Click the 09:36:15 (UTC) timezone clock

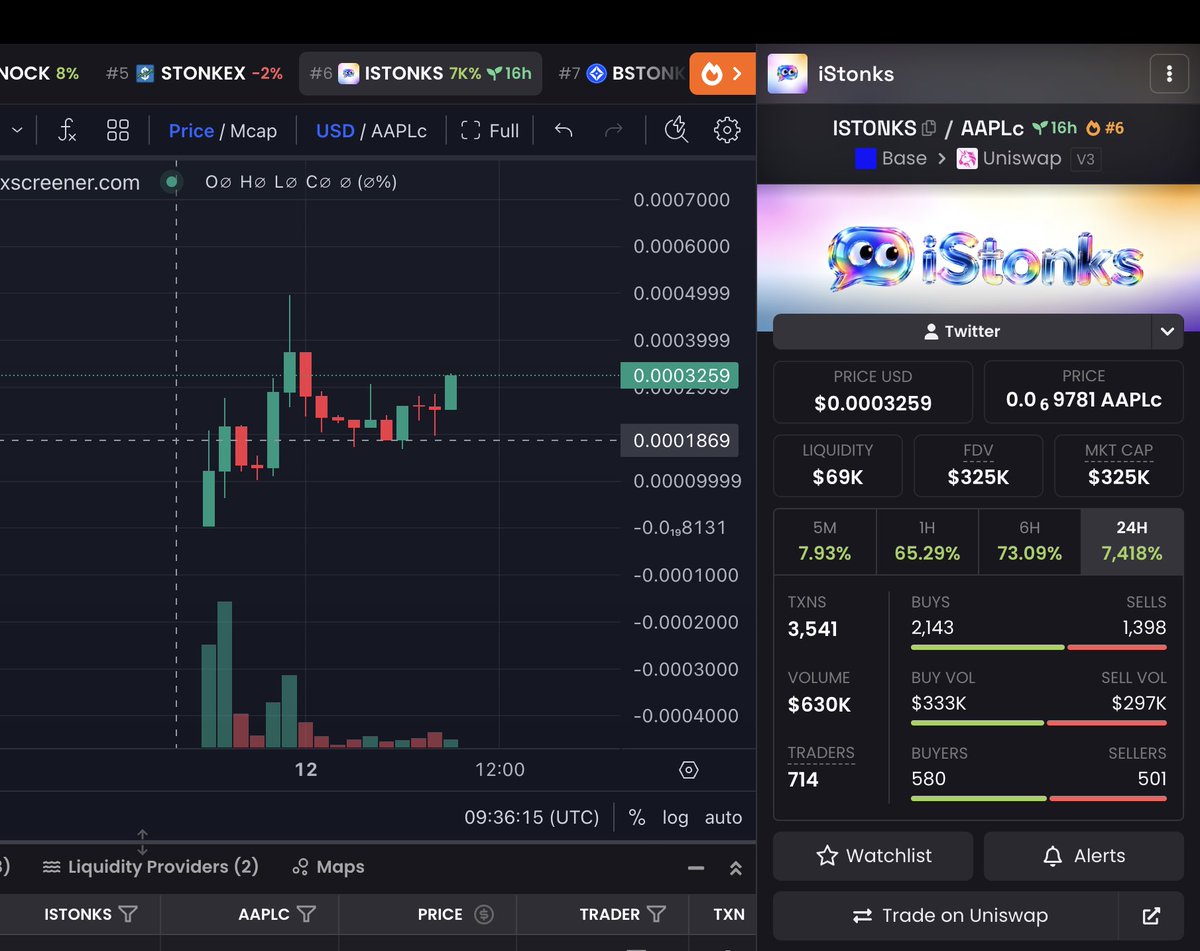(x=531, y=817)
